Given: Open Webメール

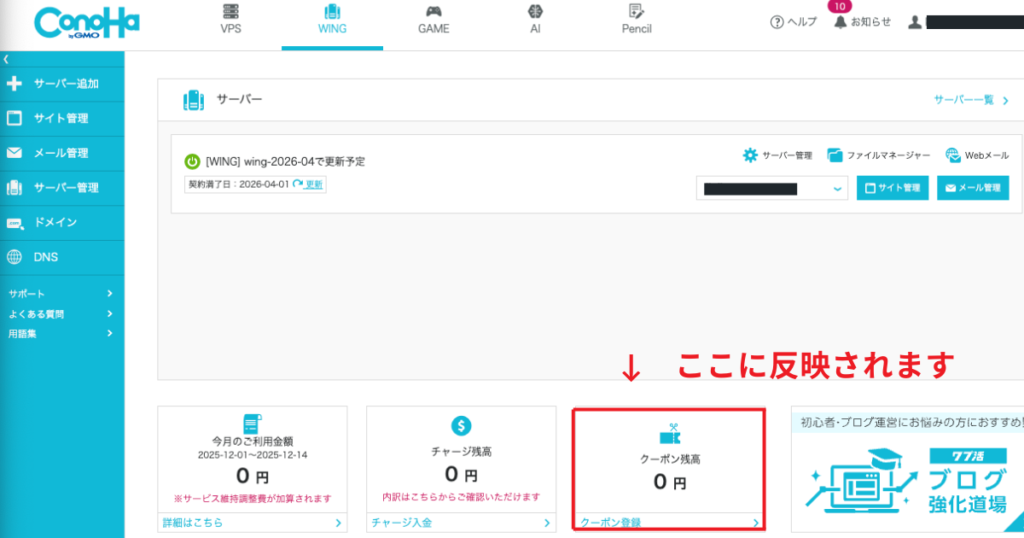Looking at the screenshot, I should [x=977, y=155].
